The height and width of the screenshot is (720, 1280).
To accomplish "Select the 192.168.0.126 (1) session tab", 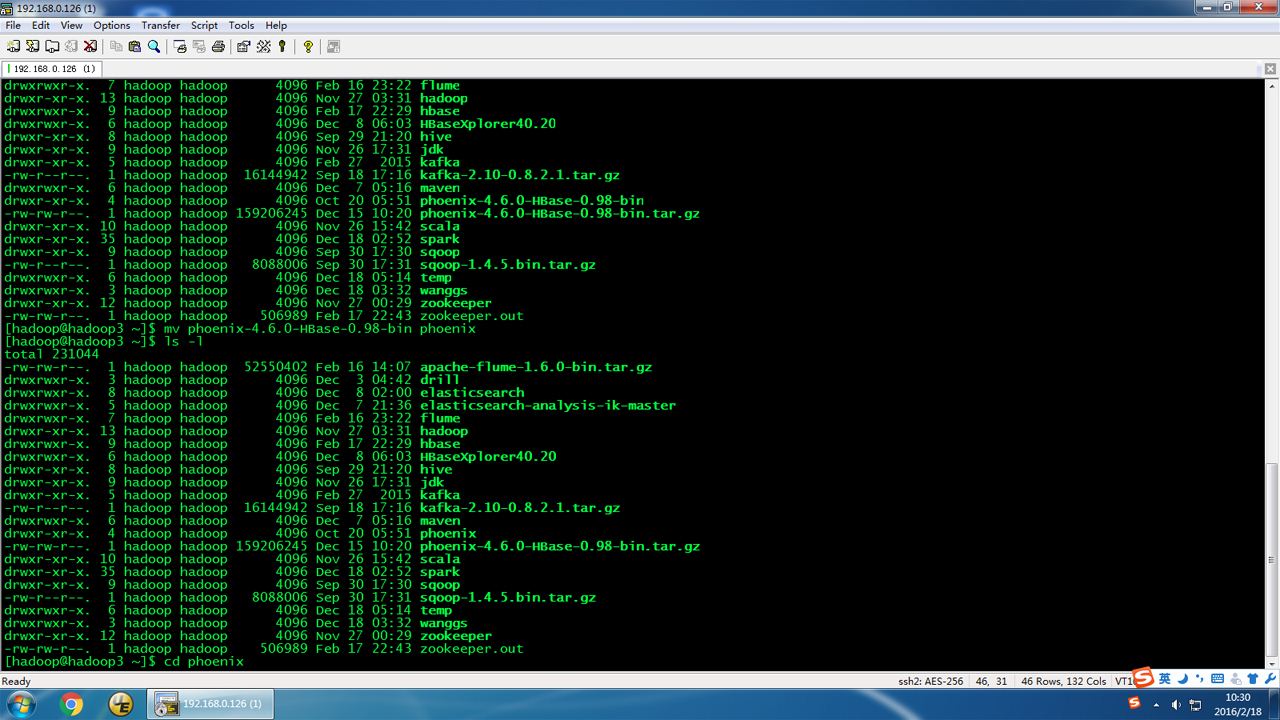I will coord(52,69).
